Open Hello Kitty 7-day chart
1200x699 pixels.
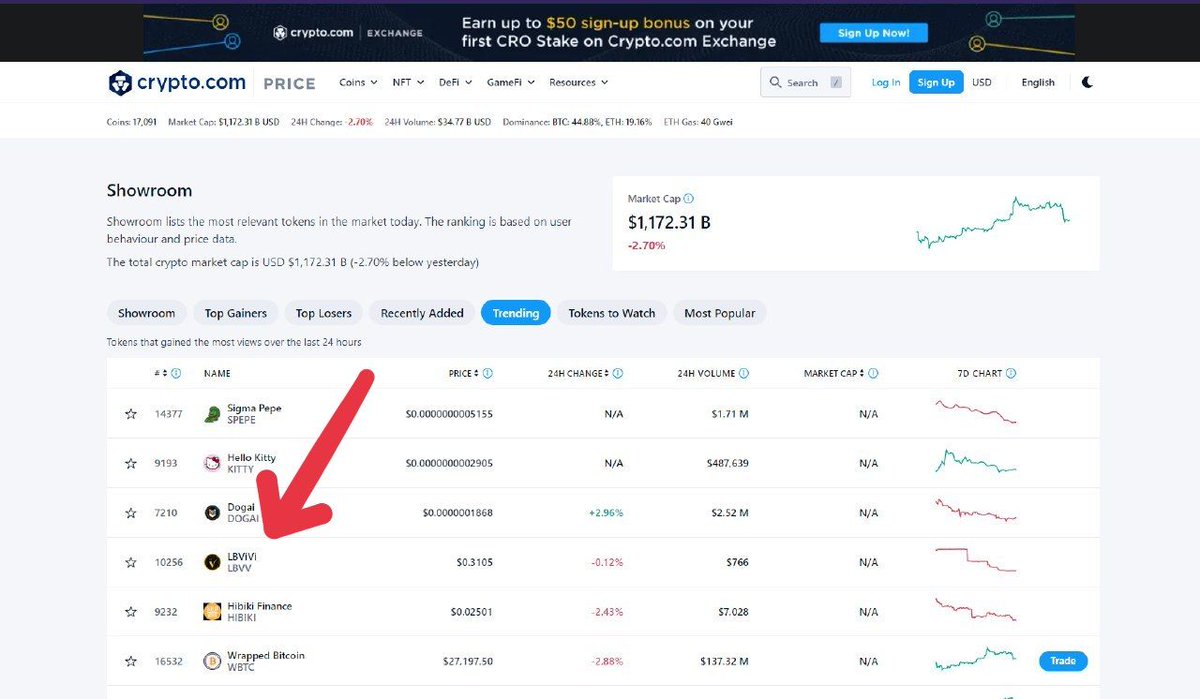pyautogui.click(x=976, y=462)
